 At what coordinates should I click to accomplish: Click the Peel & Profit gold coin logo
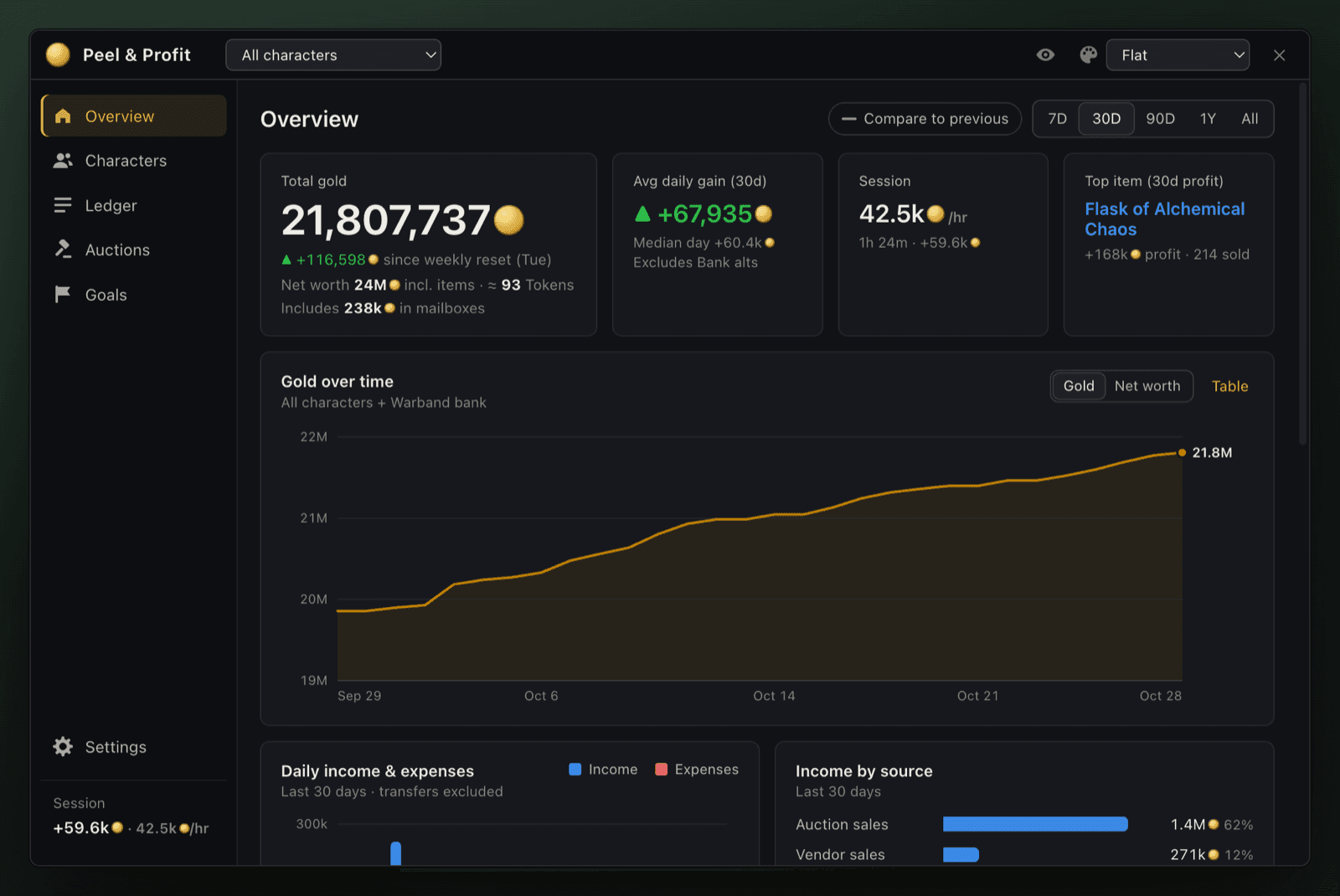click(x=58, y=55)
